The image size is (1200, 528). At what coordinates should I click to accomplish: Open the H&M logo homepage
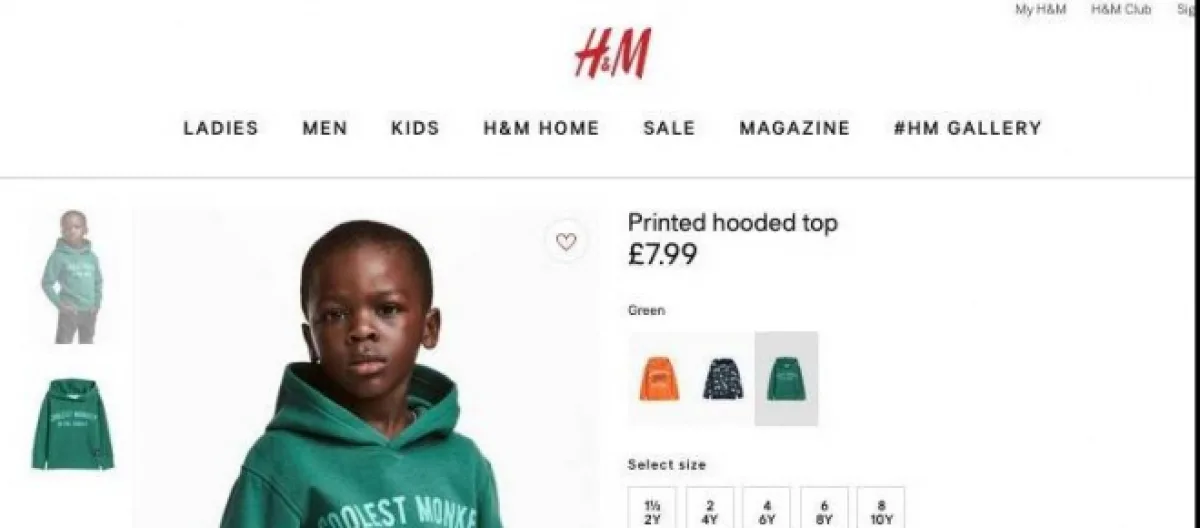tap(612, 53)
